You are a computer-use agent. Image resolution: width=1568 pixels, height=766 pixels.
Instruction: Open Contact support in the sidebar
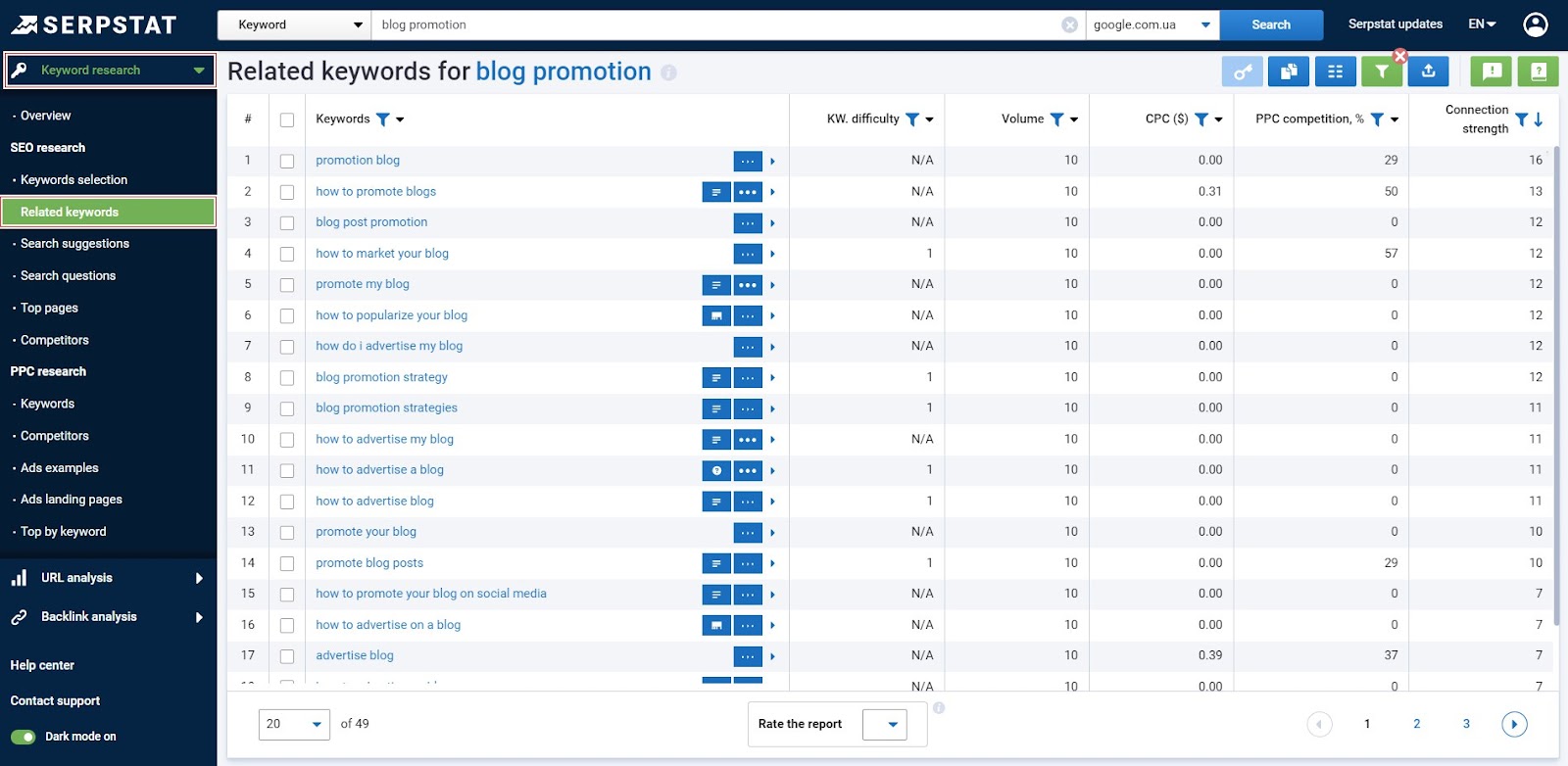pos(55,701)
